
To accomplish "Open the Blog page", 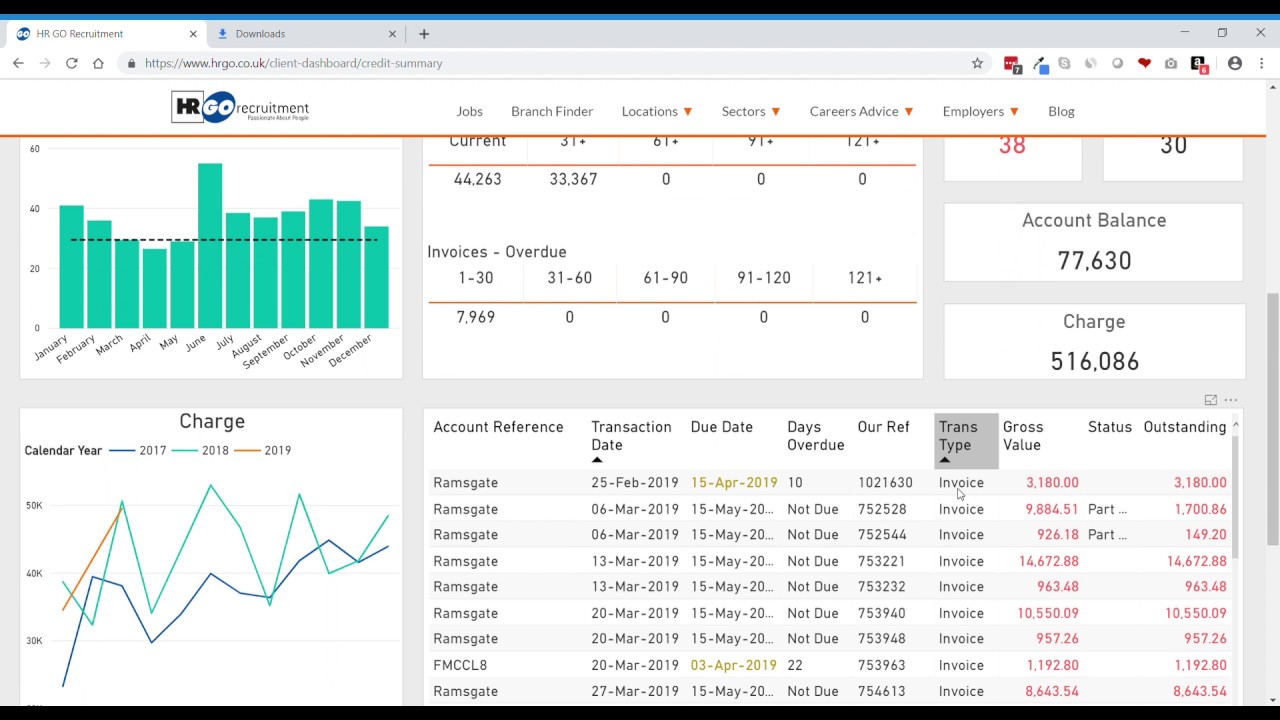I will coord(1061,111).
